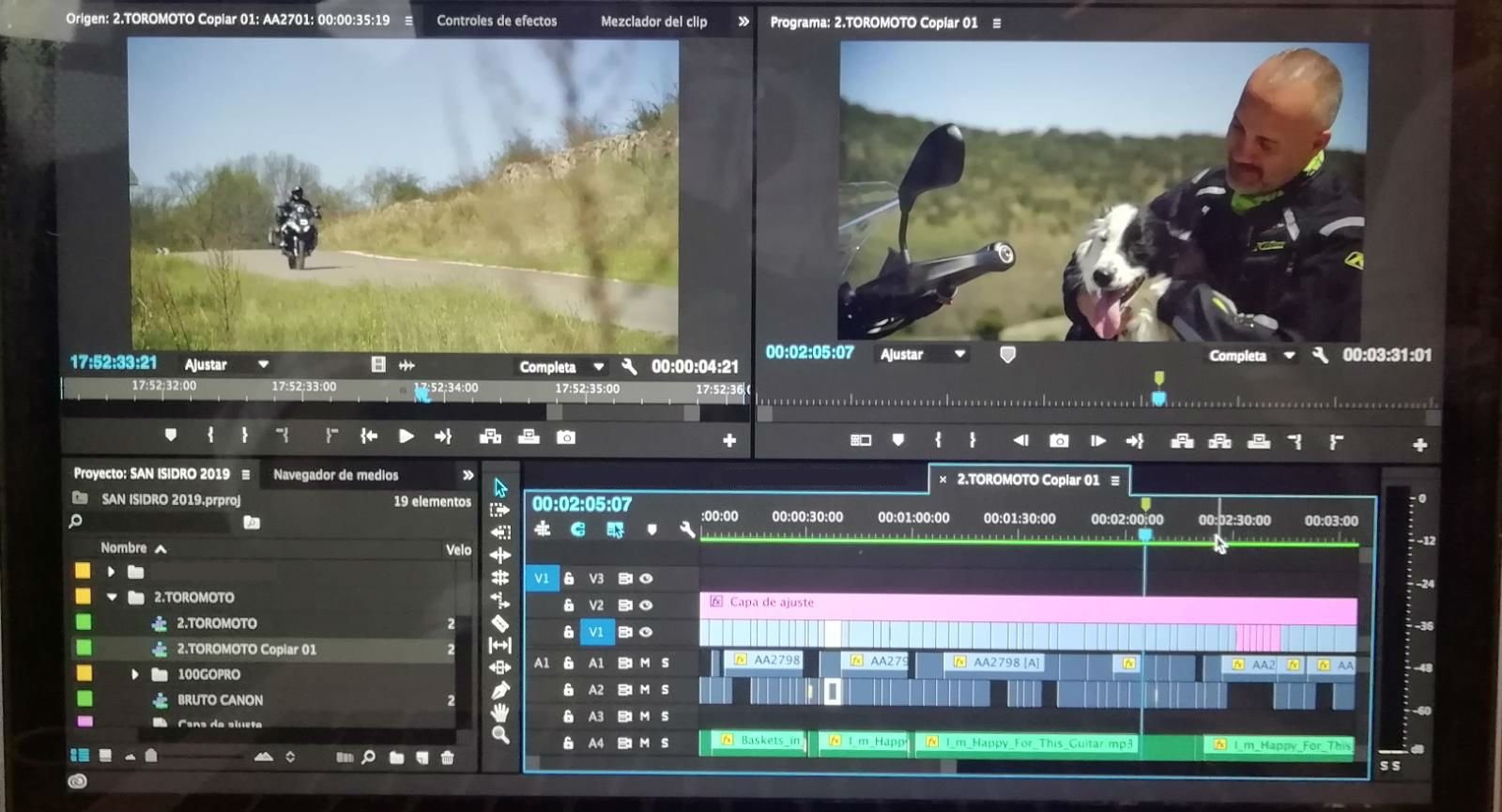Open program monitor Completa resolution dropdown
Image resolution: width=1502 pixels, height=812 pixels.
tap(1252, 356)
